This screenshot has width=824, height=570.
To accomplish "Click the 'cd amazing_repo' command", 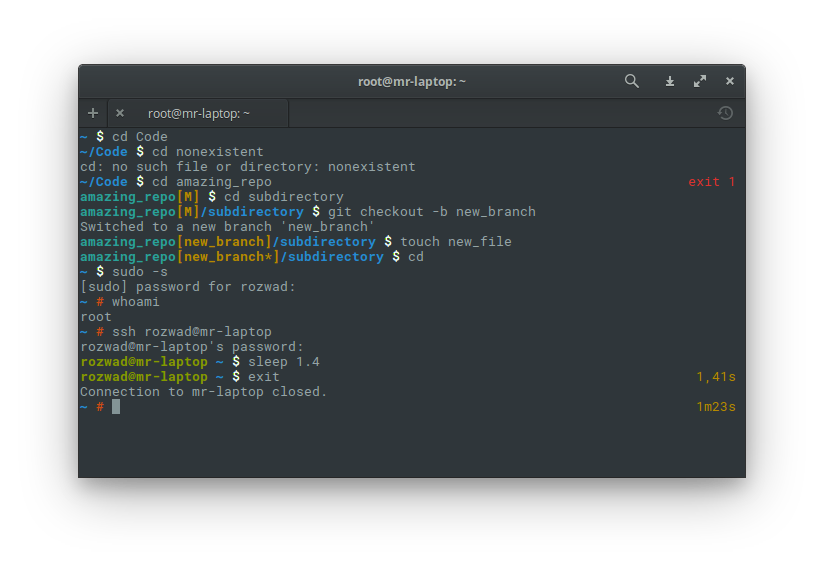I will coord(212,182).
